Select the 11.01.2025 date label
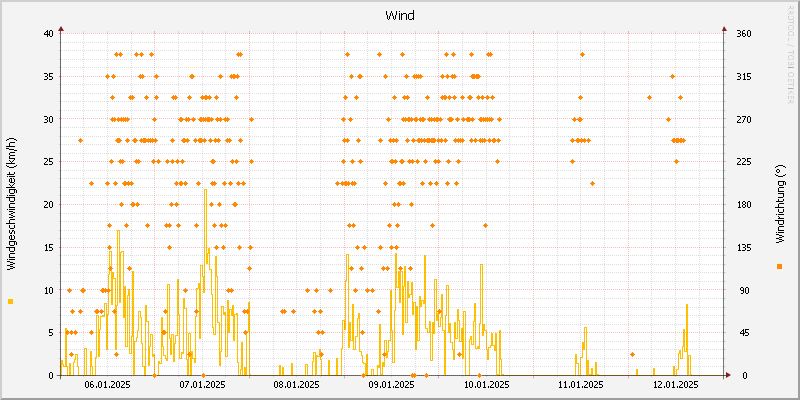Viewport: 800px width, 400px height. [x=581, y=384]
